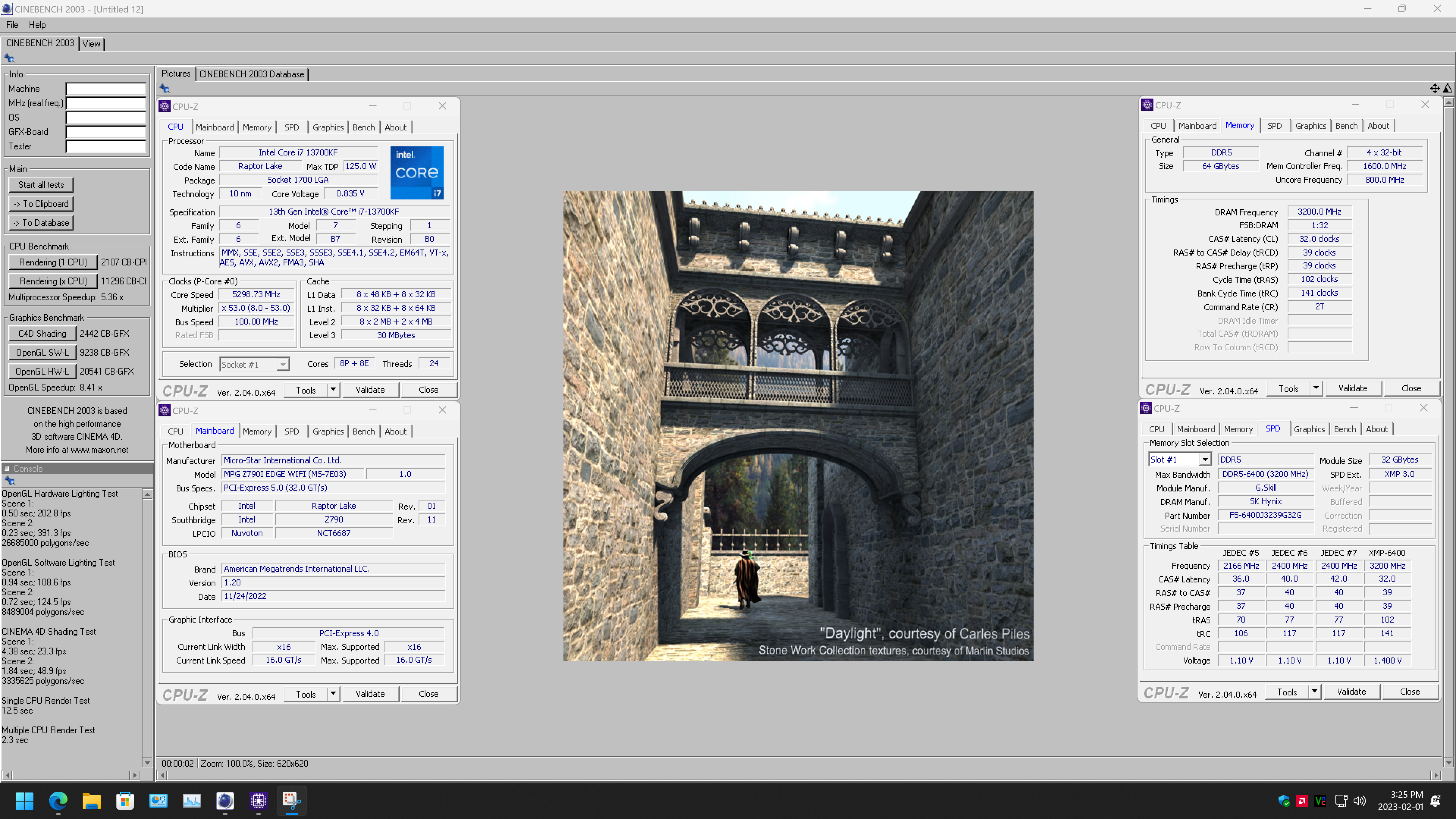Open the CINEBENCH 2003 Database tab
The image size is (1456, 819).
(251, 74)
